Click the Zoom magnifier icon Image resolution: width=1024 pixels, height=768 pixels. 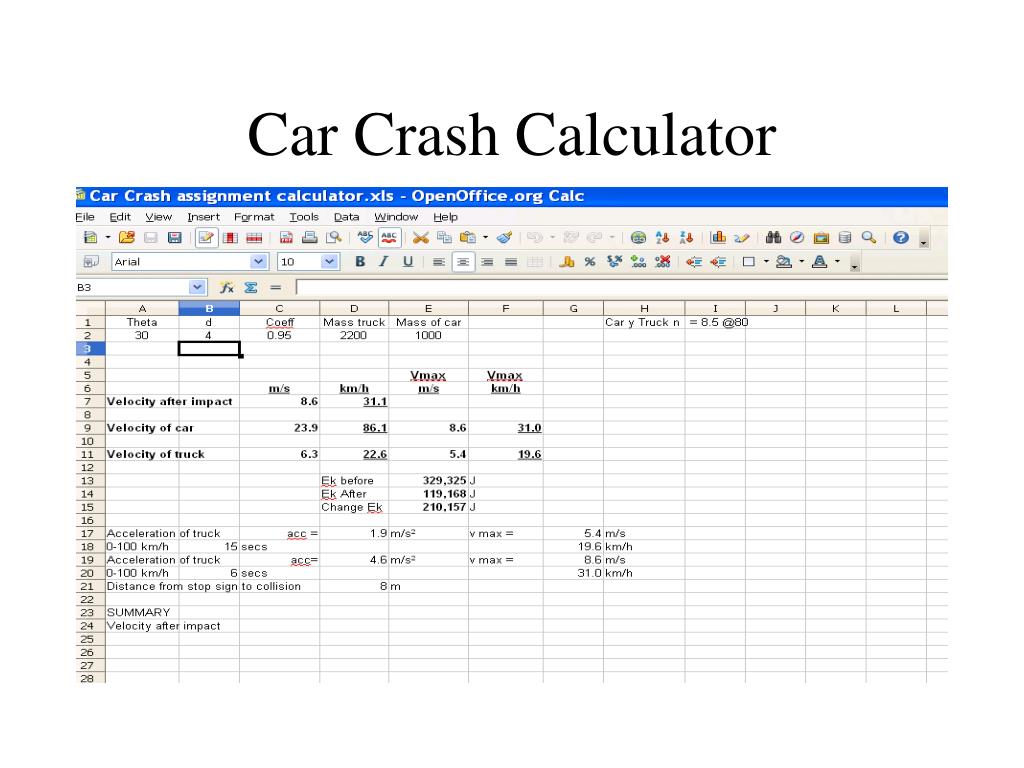pyautogui.click(x=869, y=238)
